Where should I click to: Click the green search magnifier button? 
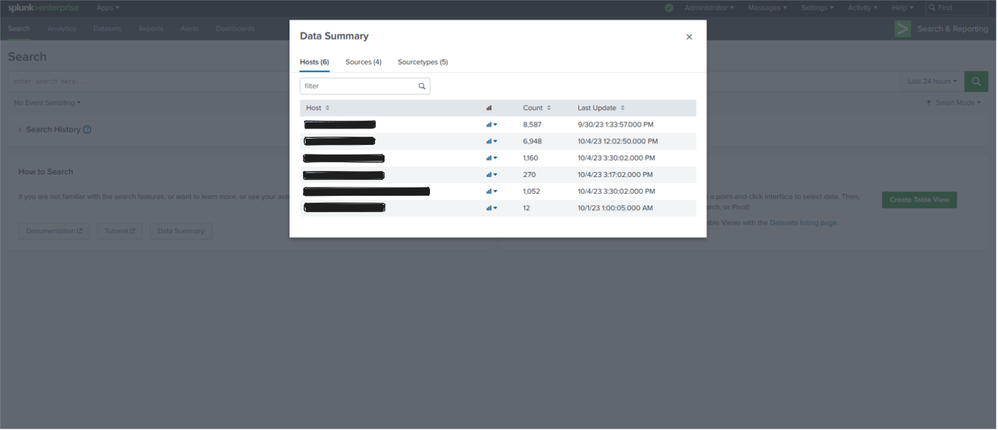coord(975,81)
